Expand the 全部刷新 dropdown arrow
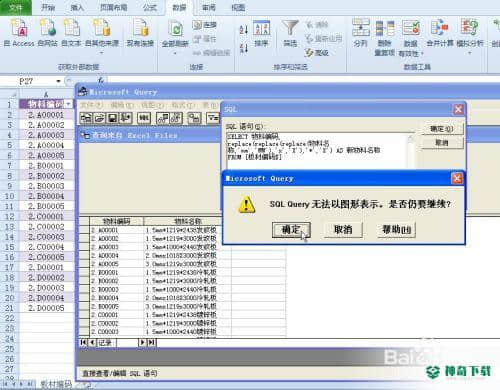Image resolution: width=500 pixels, height=390 pixels. coord(175,53)
